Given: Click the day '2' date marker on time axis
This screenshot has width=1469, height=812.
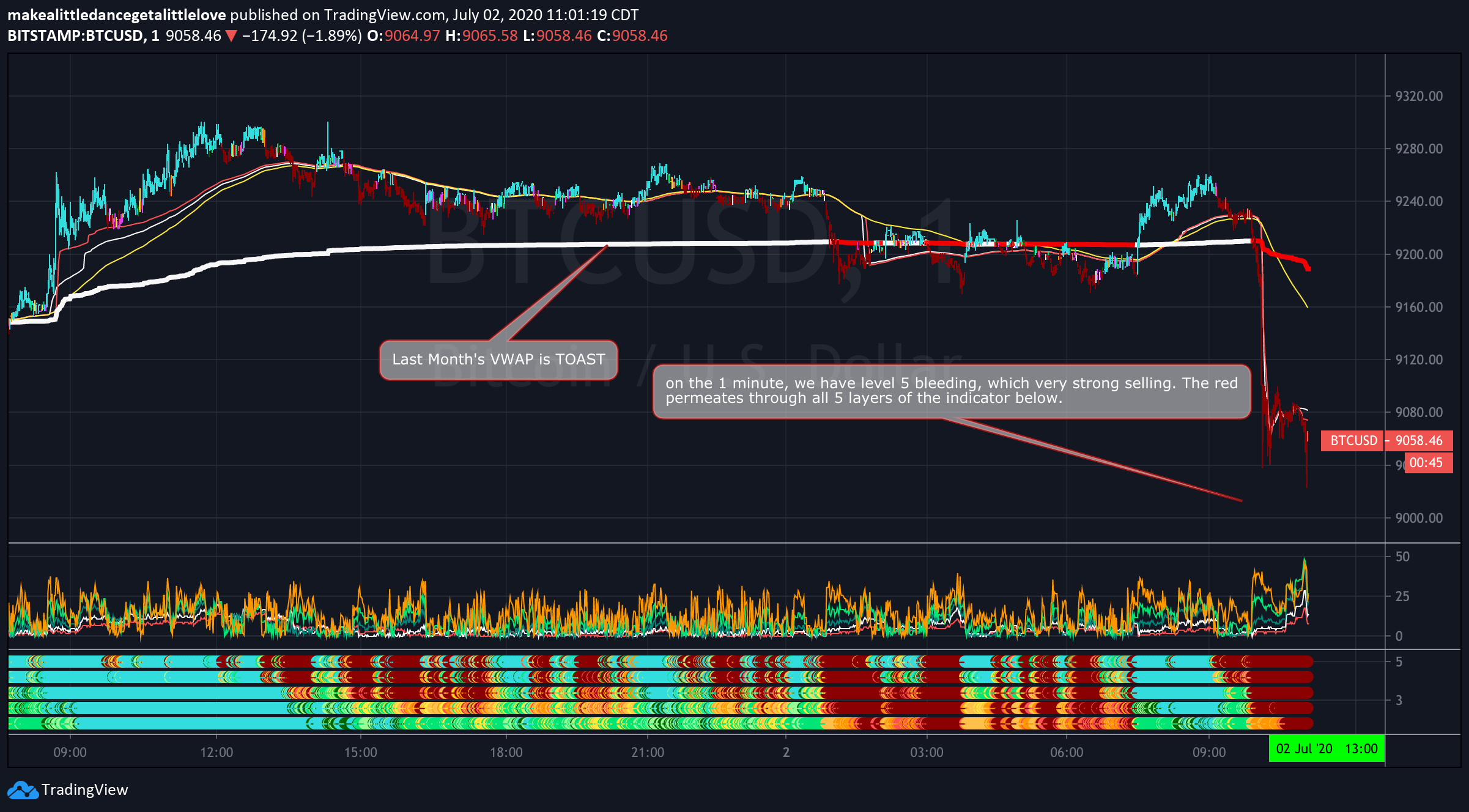Looking at the screenshot, I should [786, 752].
